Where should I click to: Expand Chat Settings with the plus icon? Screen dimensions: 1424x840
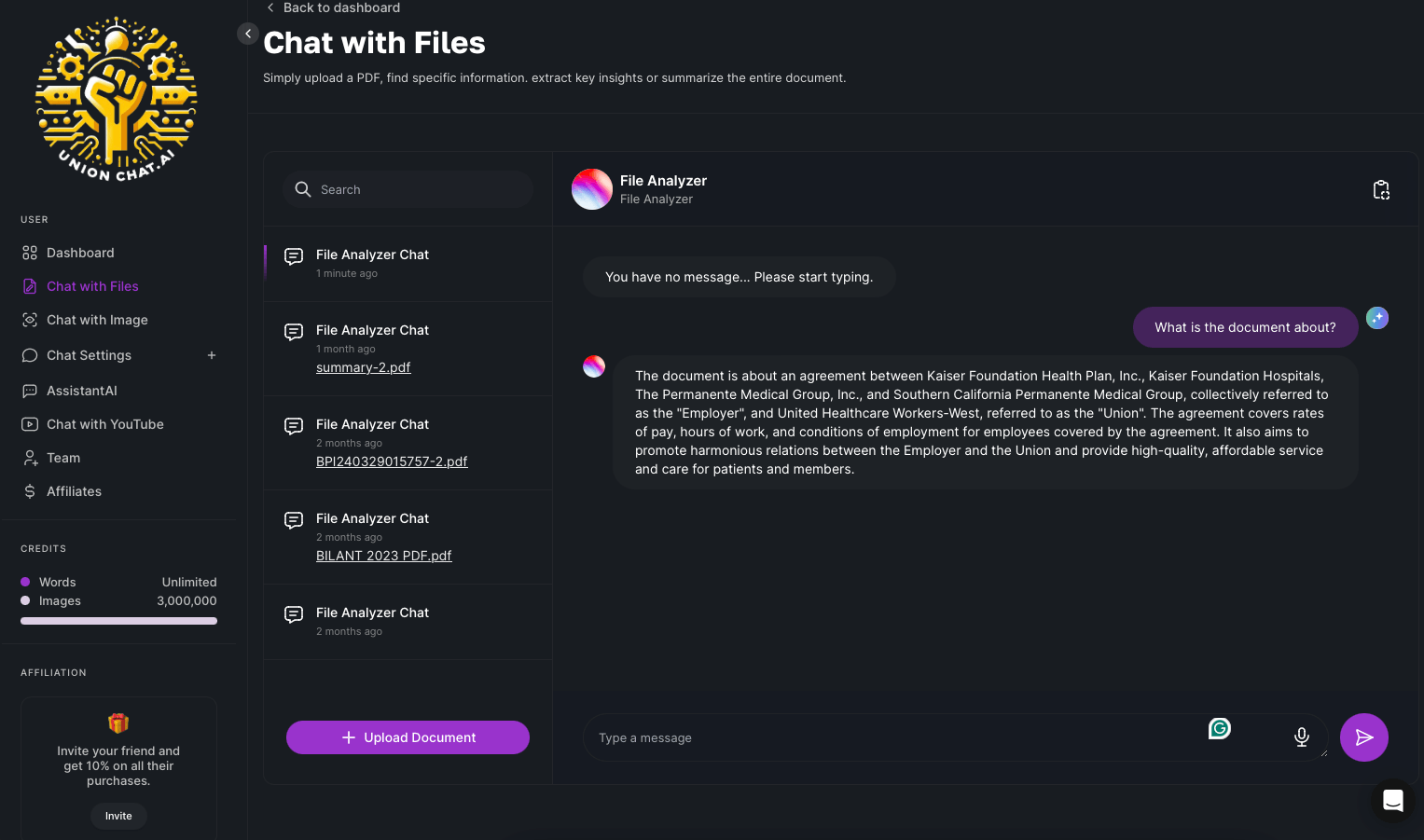point(212,355)
